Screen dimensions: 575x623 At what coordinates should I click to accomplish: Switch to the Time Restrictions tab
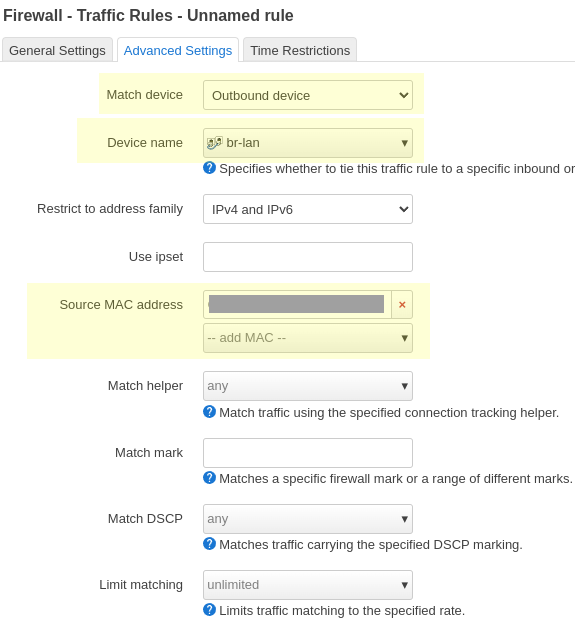click(300, 50)
